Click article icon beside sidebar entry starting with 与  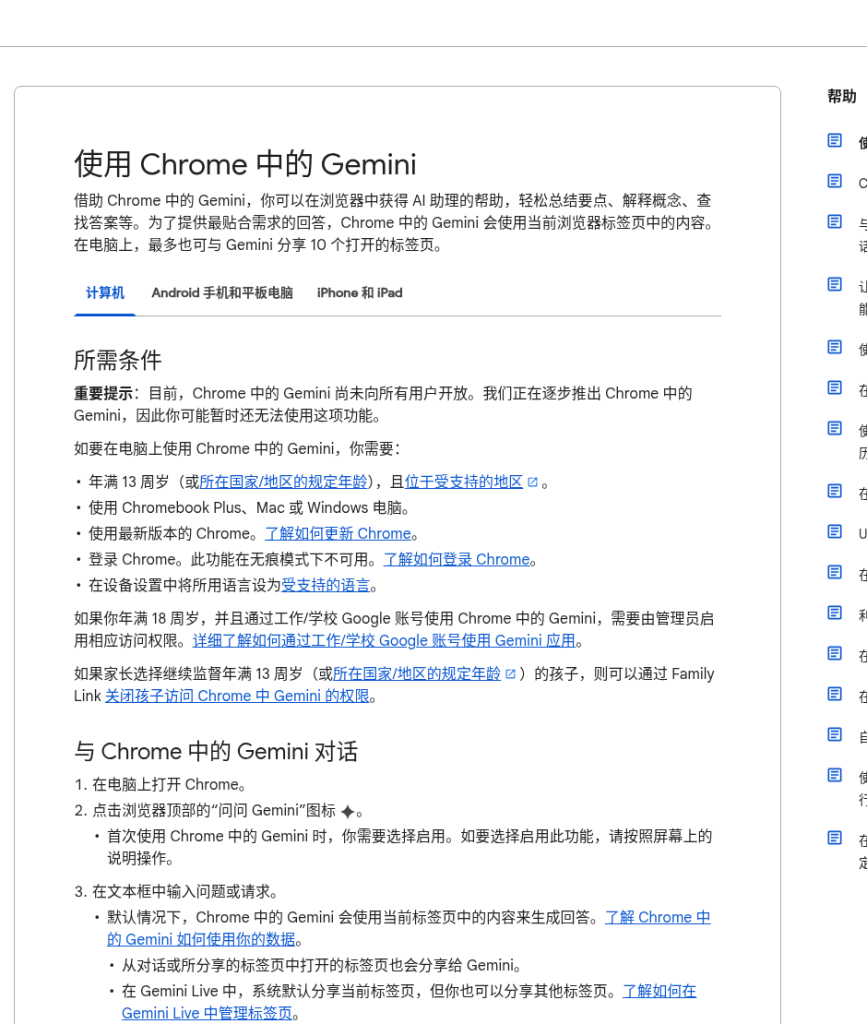(x=834, y=221)
